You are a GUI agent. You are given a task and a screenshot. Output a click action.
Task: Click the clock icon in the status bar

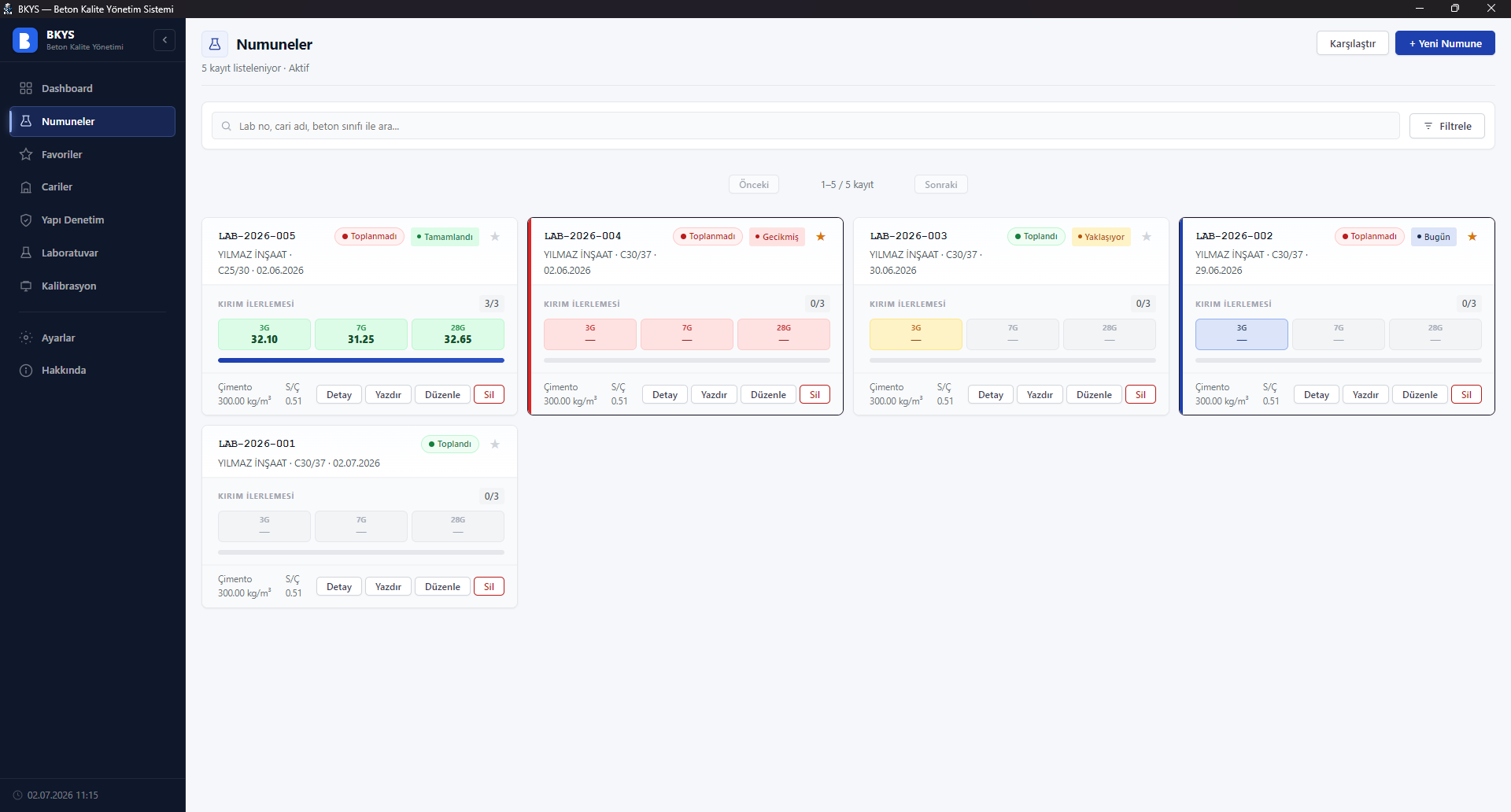pyautogui.click(x=18, y=795)
